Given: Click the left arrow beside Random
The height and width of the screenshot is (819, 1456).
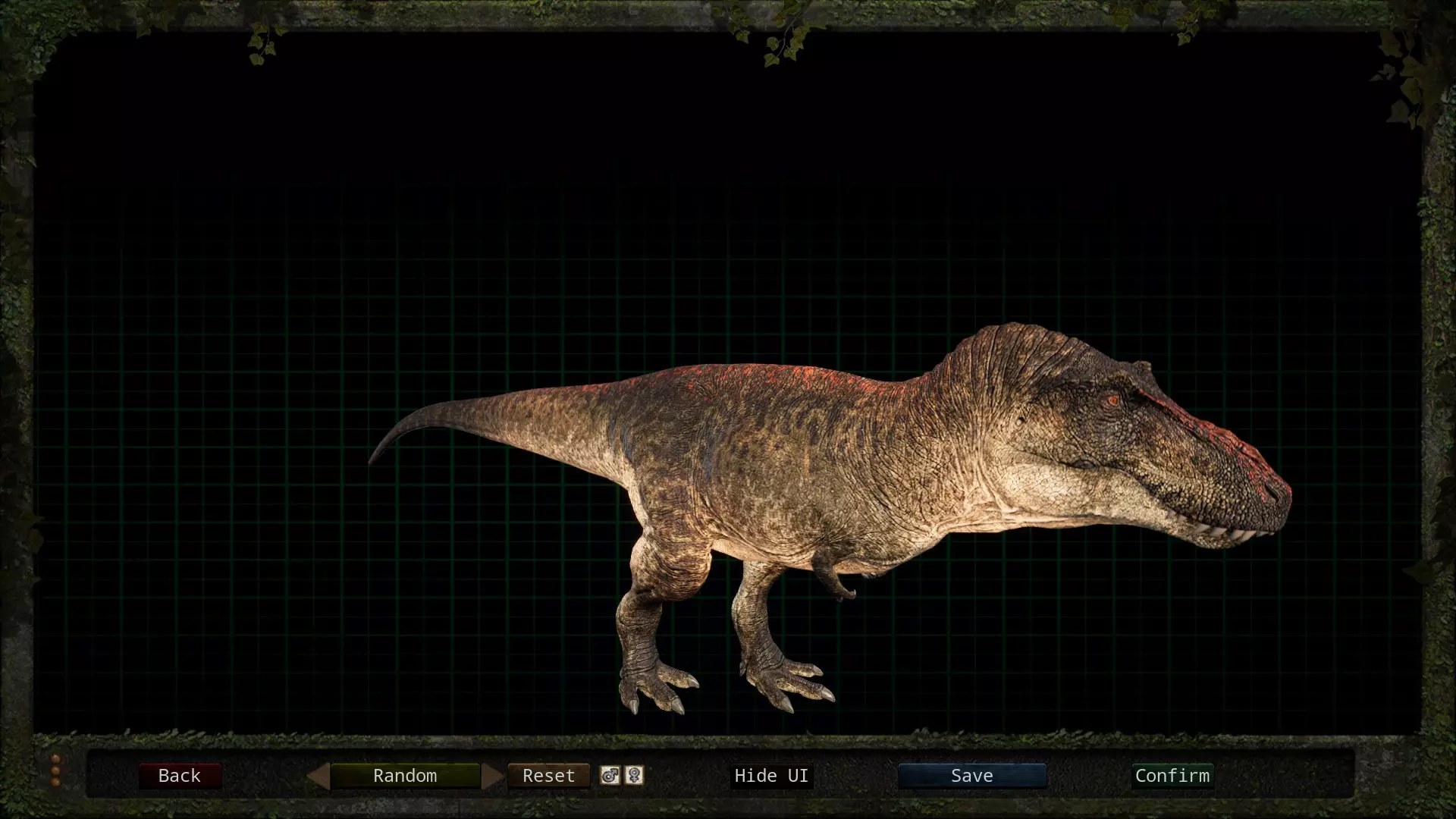Looking at the screenshot, I should coord(319,776).
